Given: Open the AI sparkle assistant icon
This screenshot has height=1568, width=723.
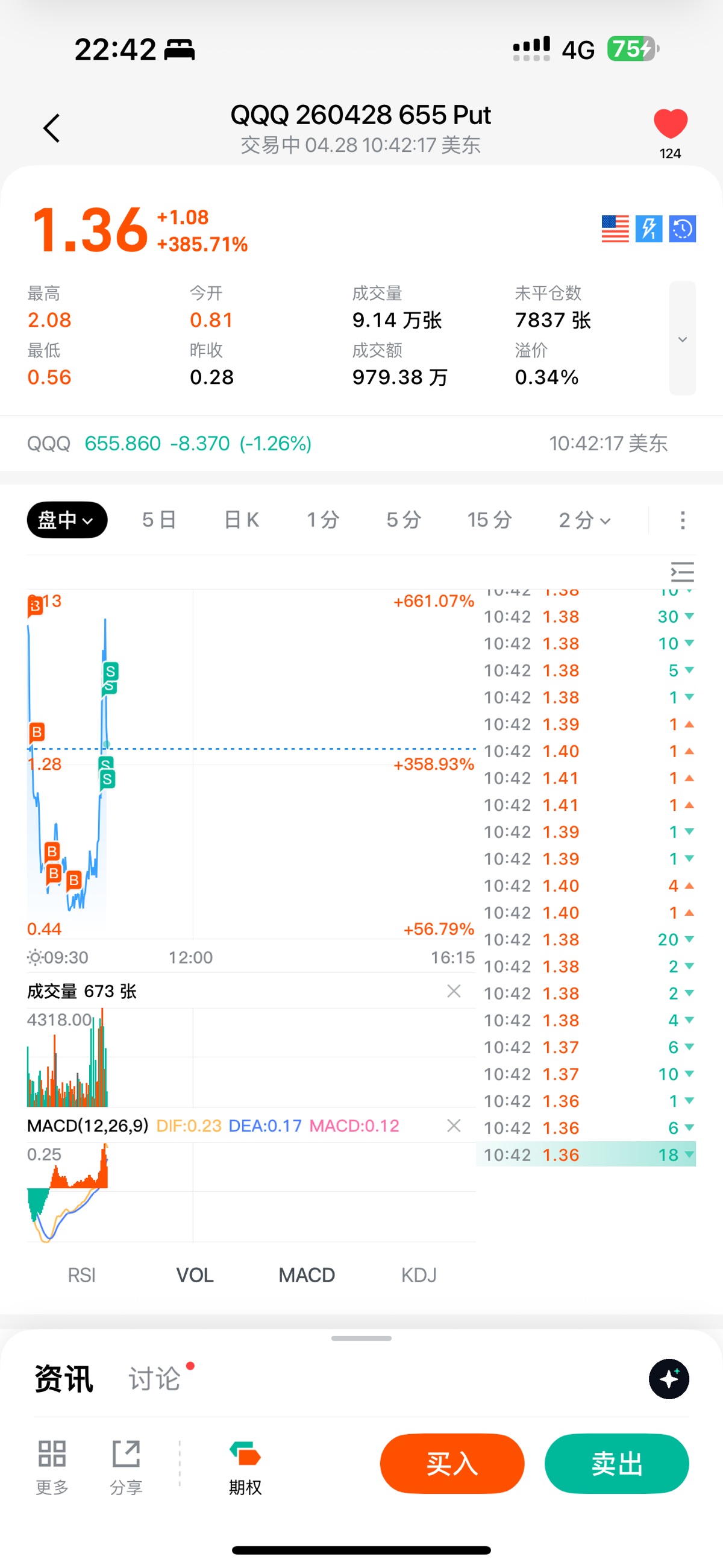Looking at the screenshot, I should pyautogui.click(x=669, y=1379).
